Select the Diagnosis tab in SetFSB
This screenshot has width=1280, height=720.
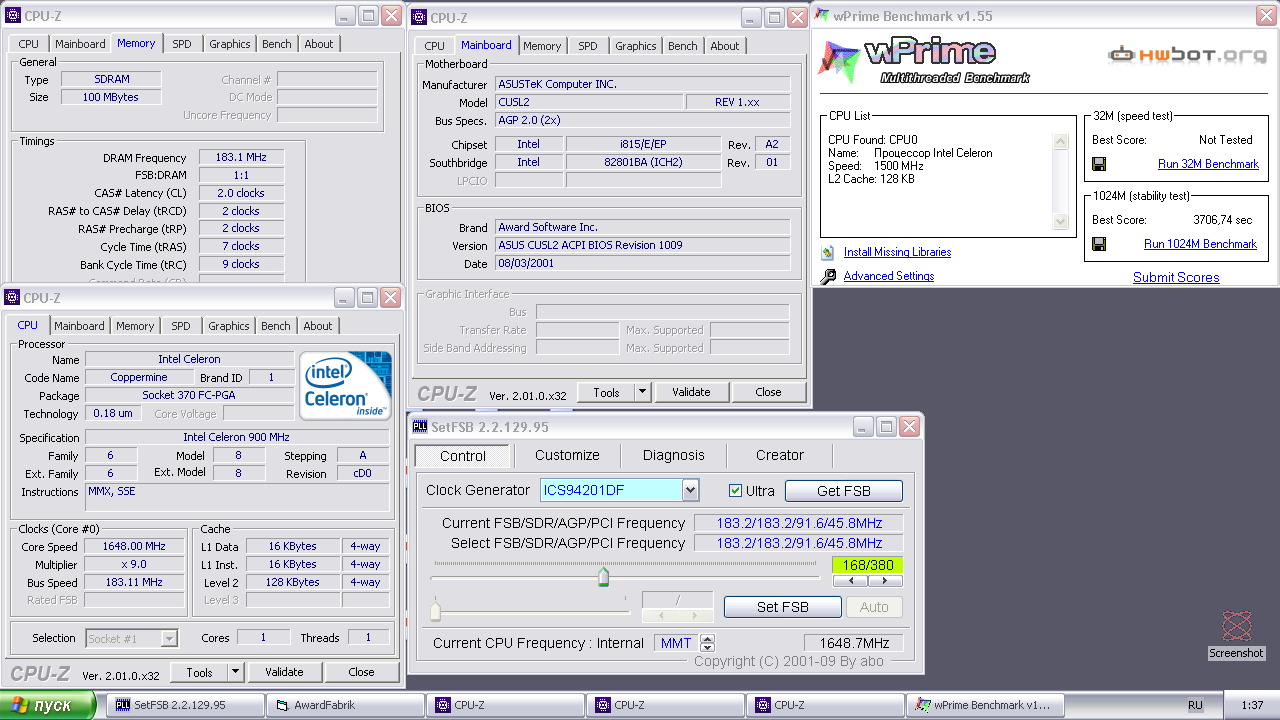[673, 455]
